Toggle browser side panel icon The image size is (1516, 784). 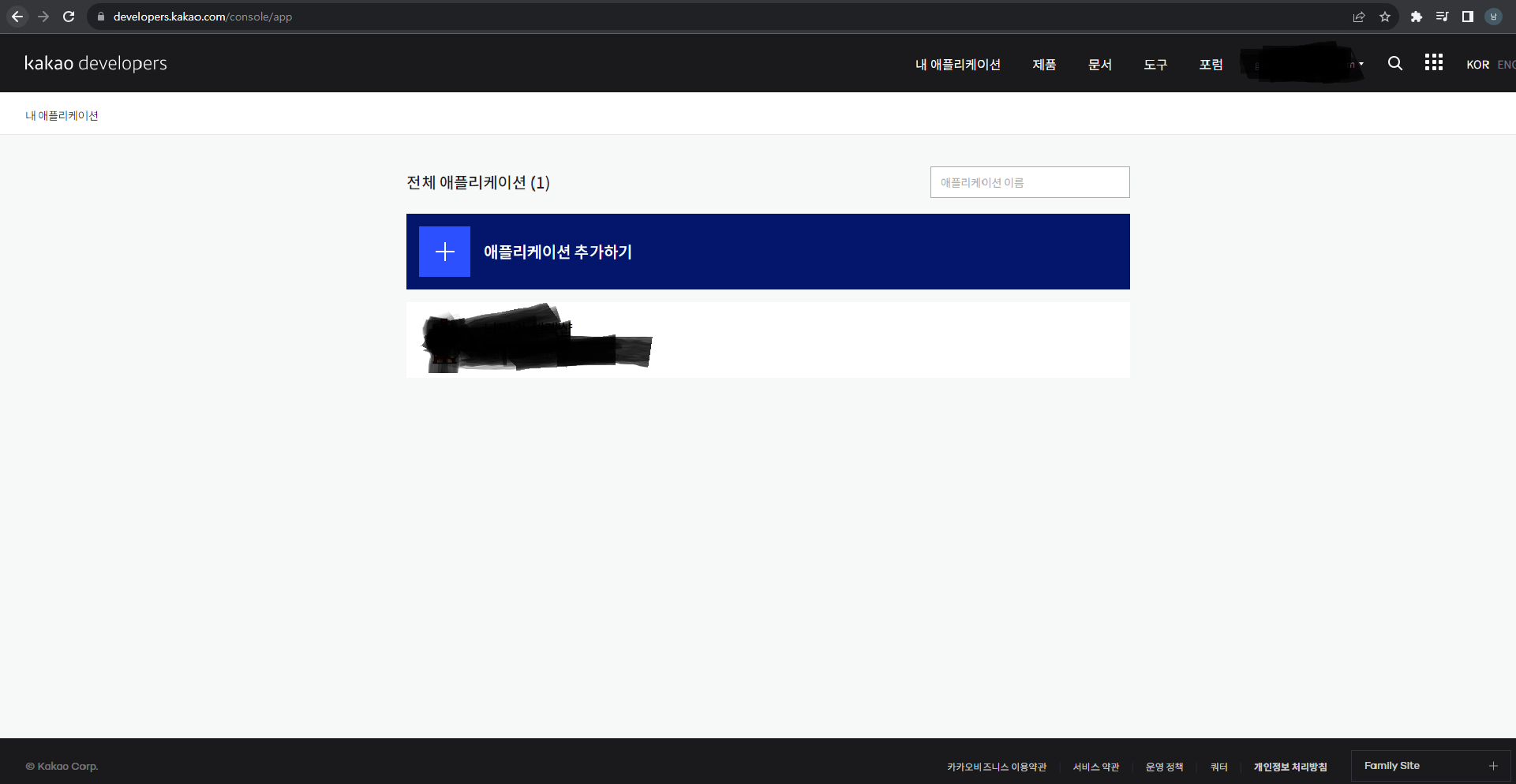coord(1468,17)
